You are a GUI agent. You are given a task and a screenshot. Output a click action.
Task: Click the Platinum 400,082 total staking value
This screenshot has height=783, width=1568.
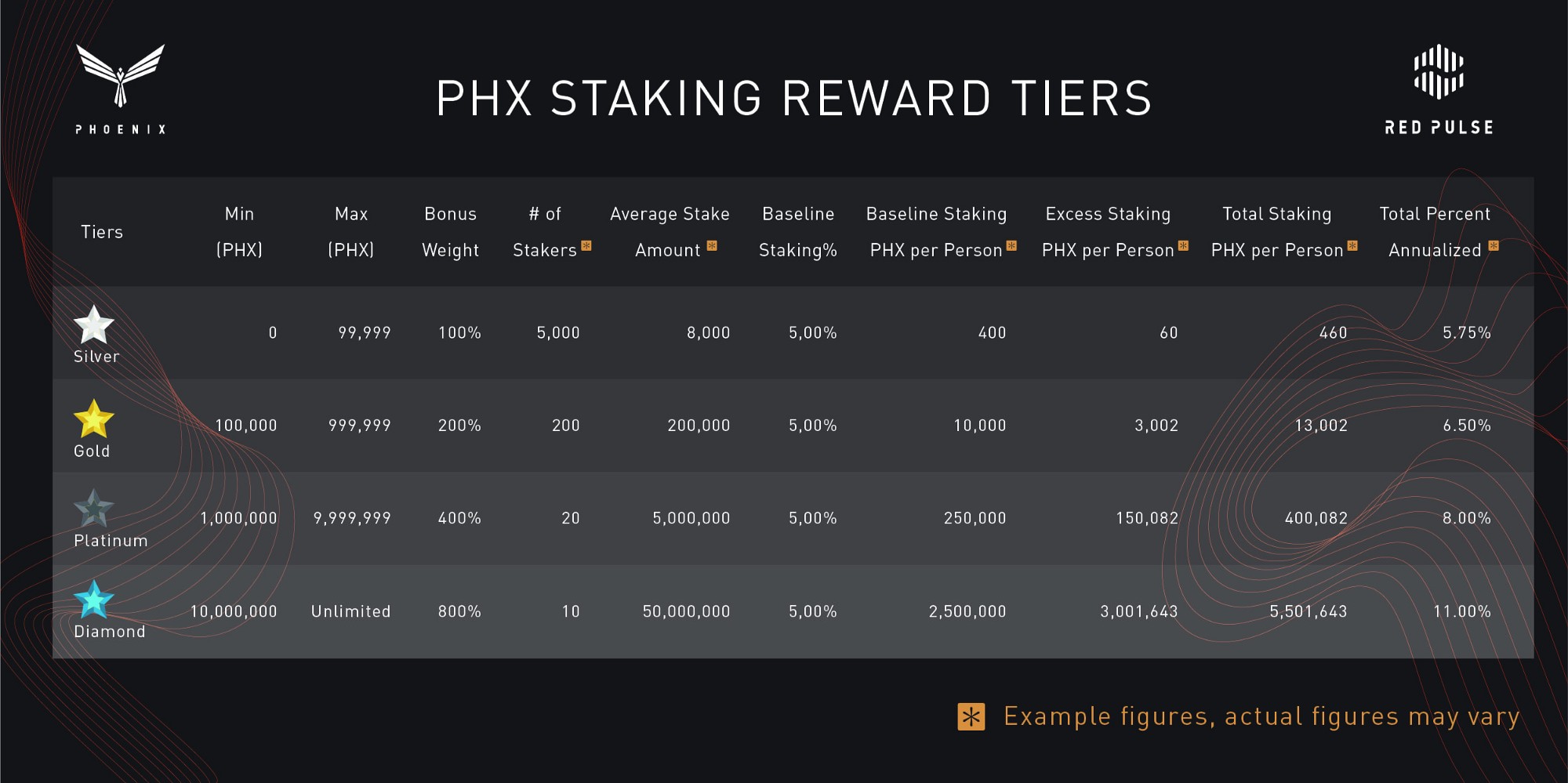(1316, 518)
